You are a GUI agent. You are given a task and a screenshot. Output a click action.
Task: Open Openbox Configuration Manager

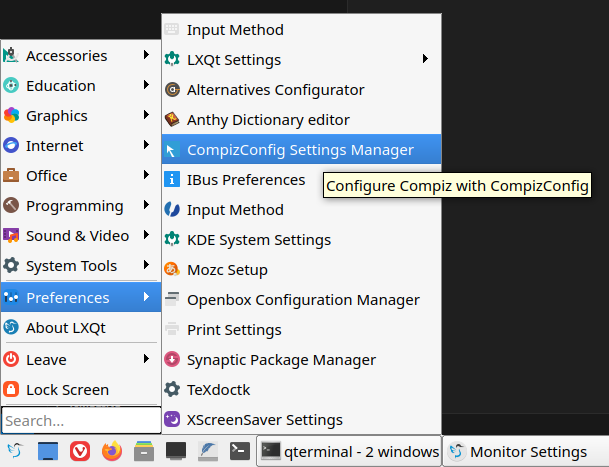(x=301, y=300)
